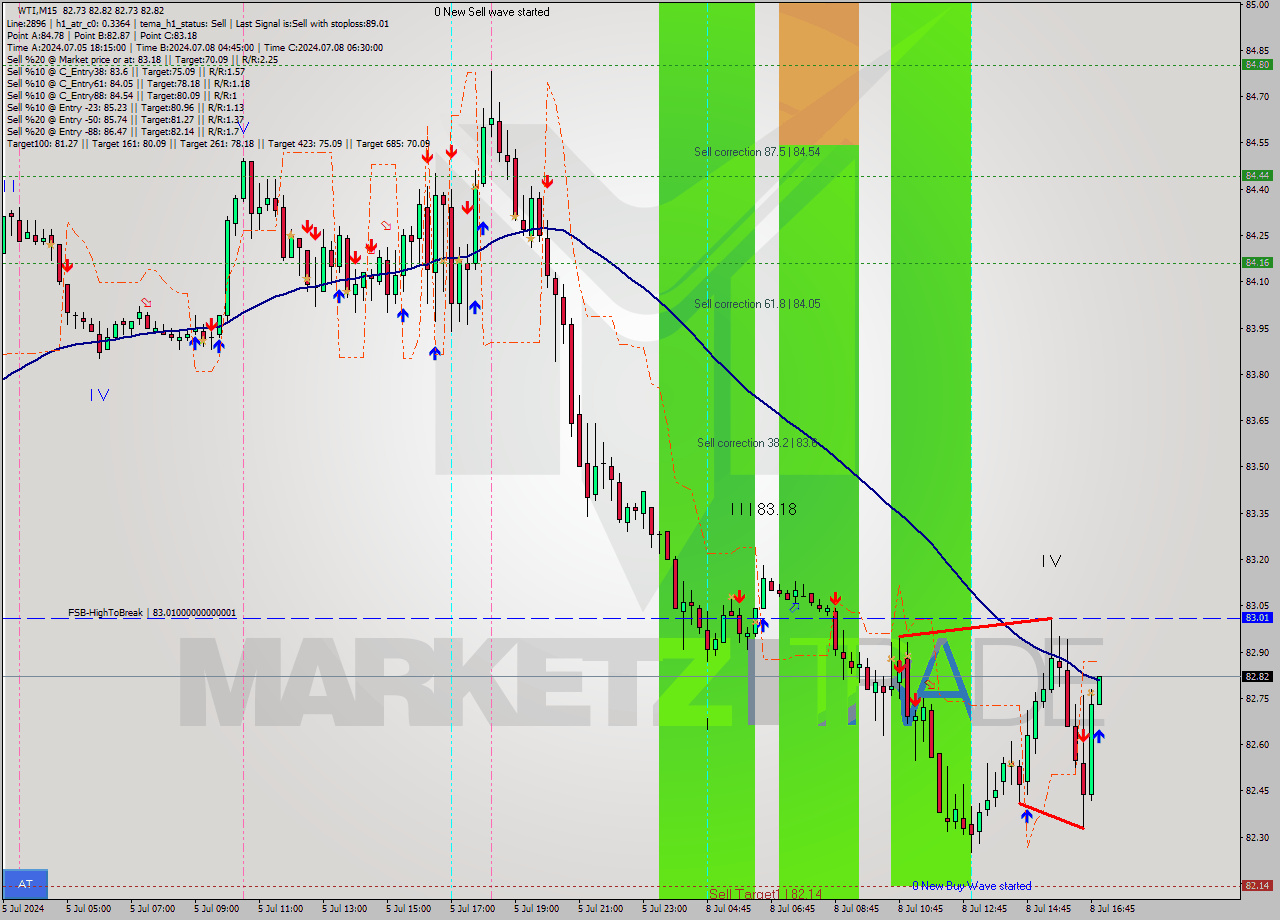Select 'Sell correction 87.5 | 84.54' label
Viewport: 1280px width, 920px height.
(757, 152)
